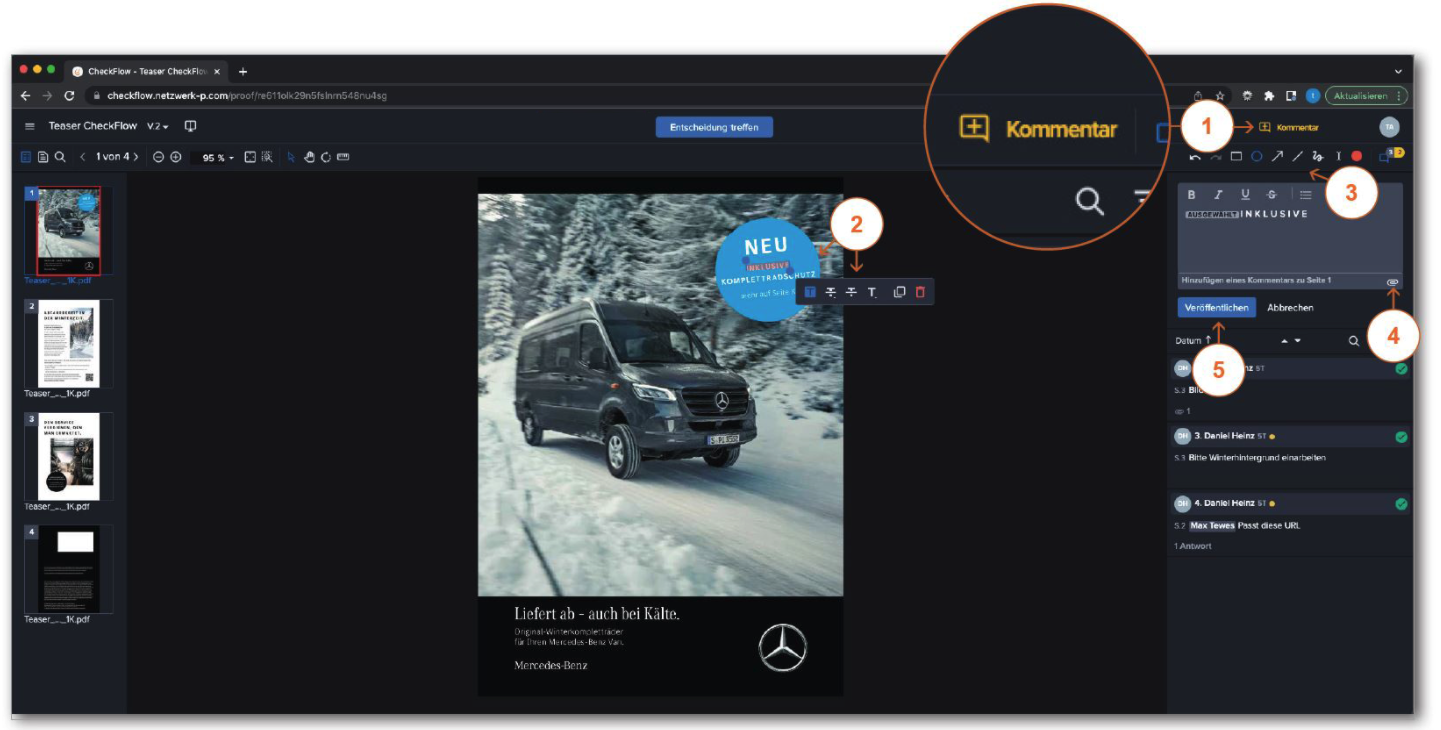The width and height of the screenshot is (1441, 730).
Task: Toggle the thumbnail panel view icon
Action: (x=26, y=157)
